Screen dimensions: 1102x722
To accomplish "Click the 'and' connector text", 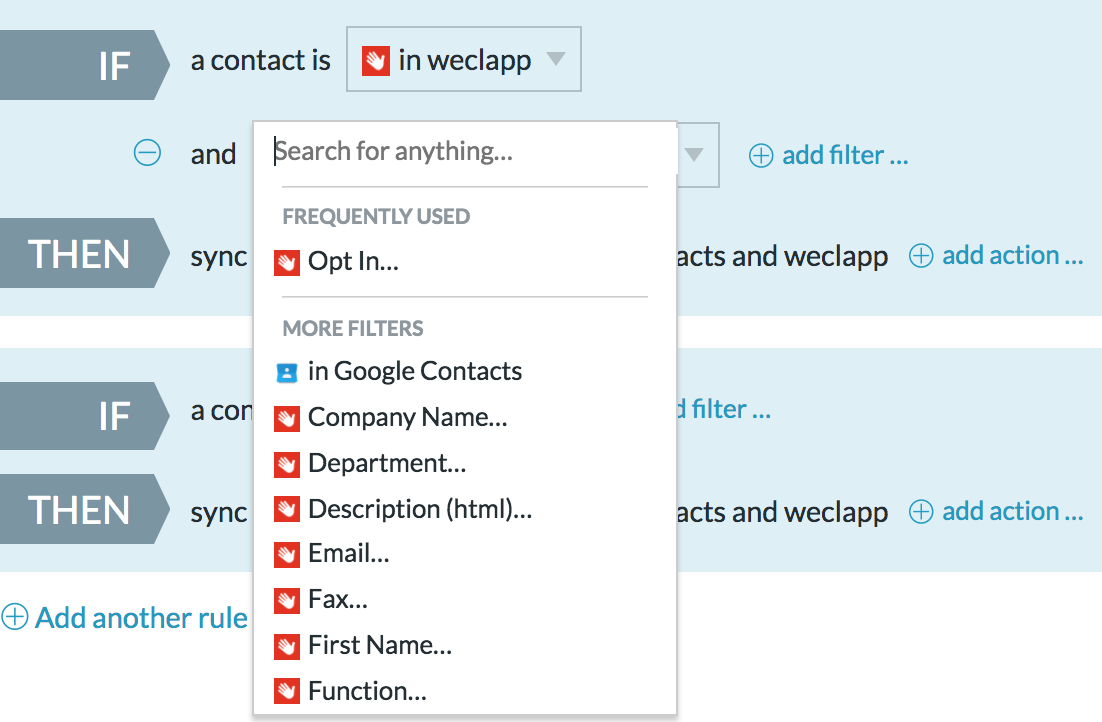I will [213, 154].
